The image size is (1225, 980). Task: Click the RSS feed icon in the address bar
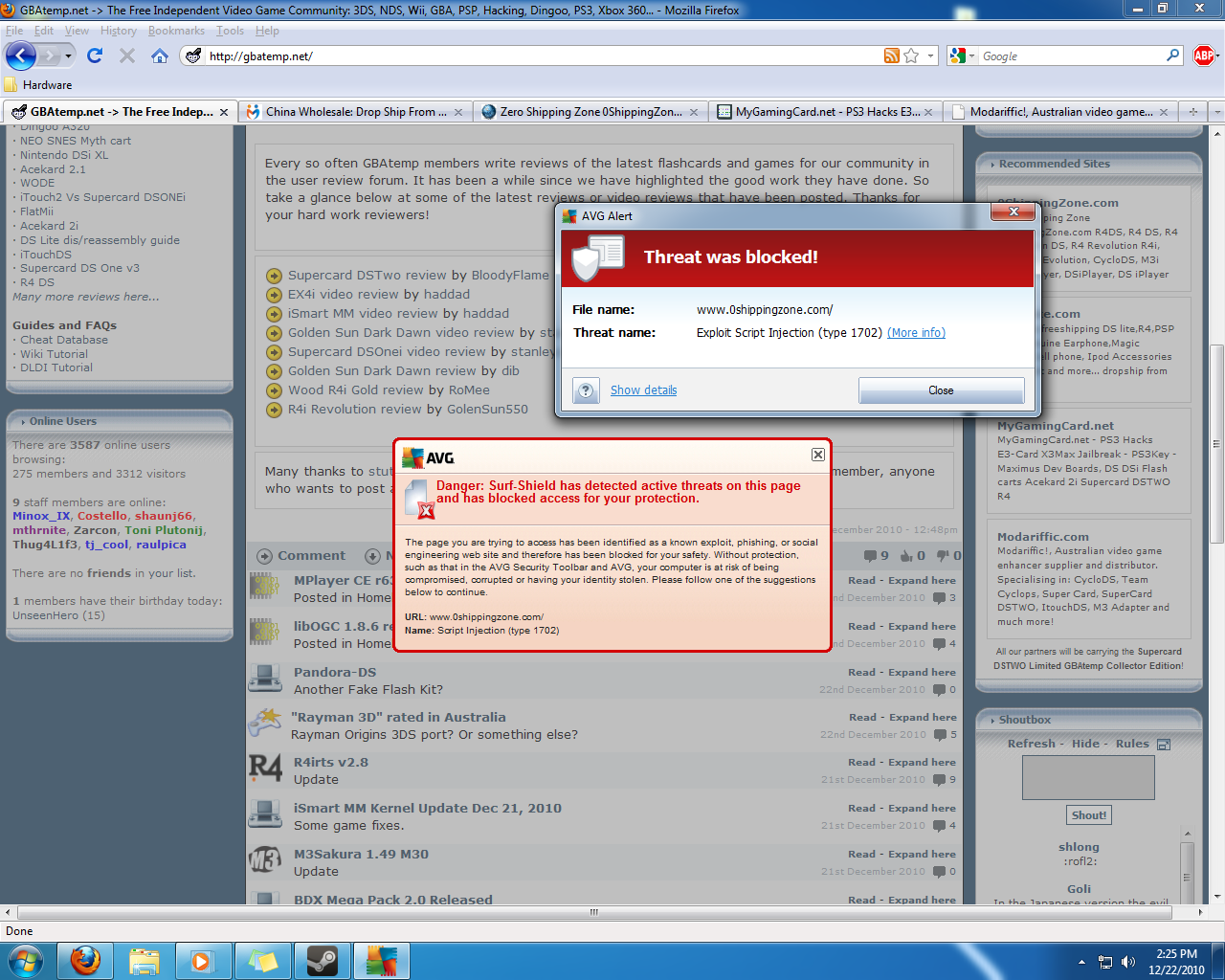891,56
